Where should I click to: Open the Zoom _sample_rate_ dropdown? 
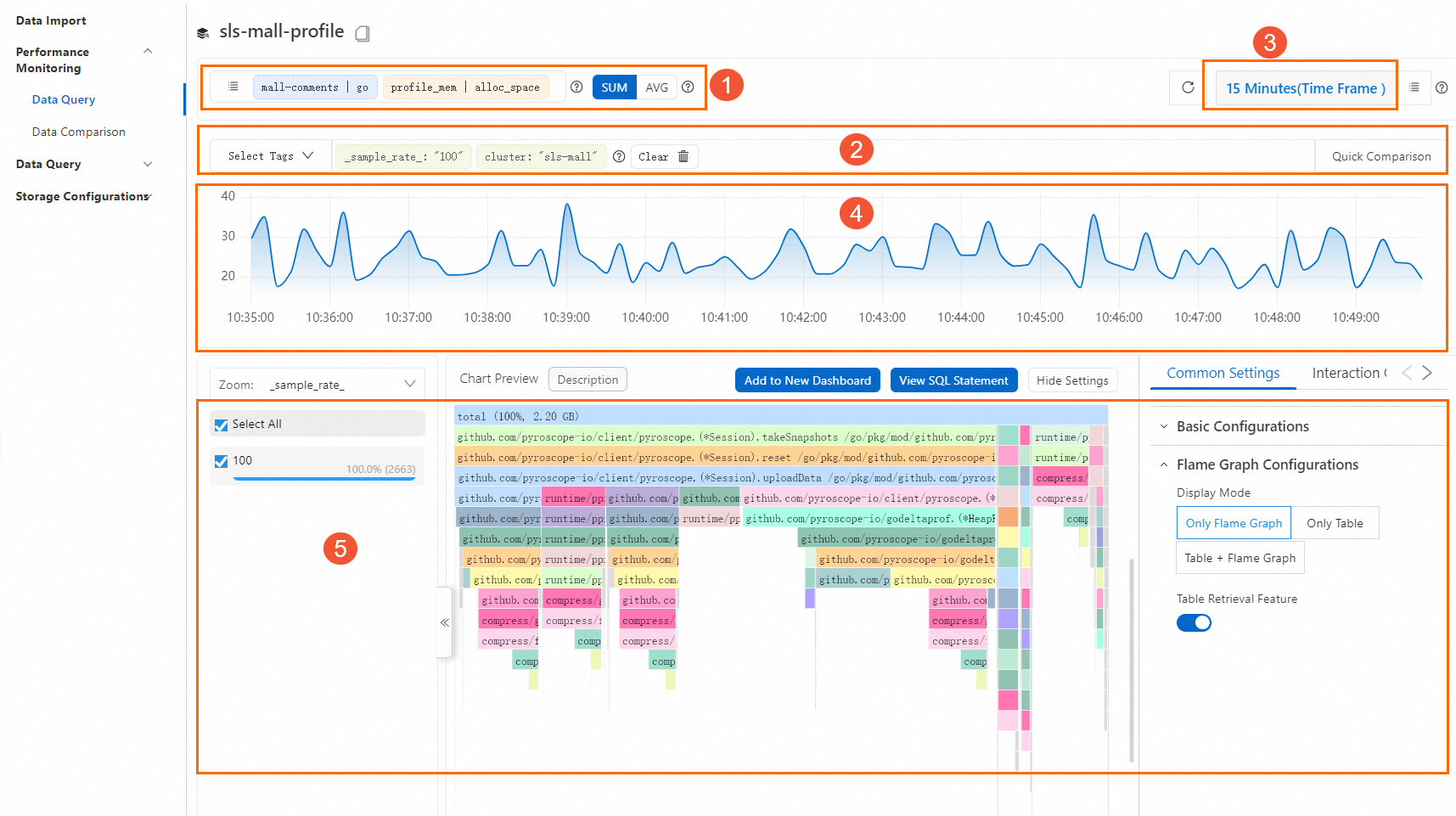[318, 385]
